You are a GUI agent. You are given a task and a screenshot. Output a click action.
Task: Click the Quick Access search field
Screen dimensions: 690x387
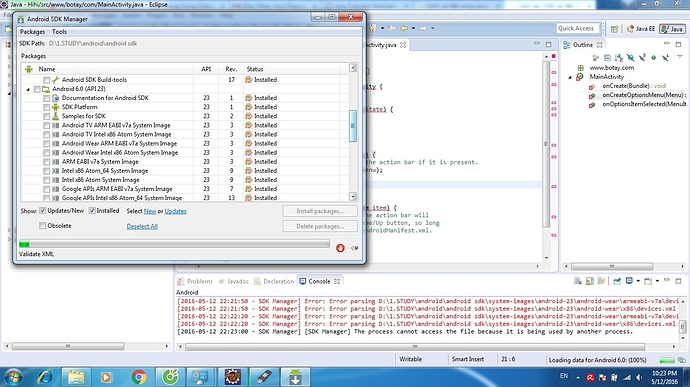[x=578, y=29]
